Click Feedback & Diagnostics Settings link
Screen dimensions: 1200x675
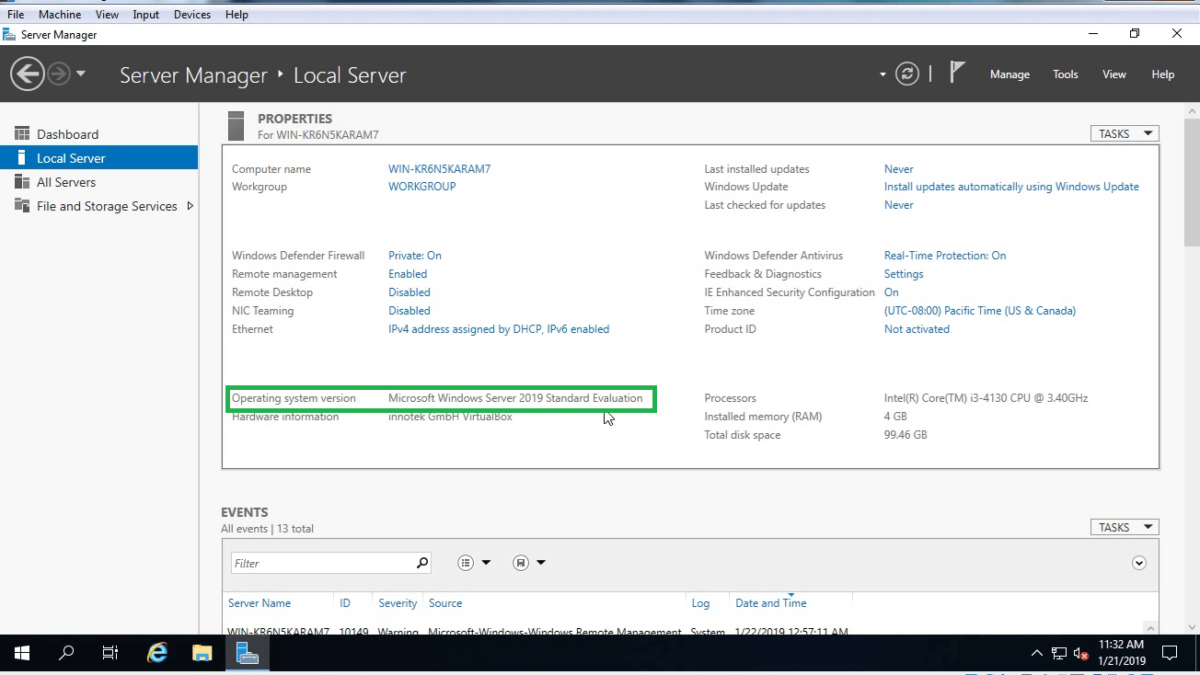point(903,274)
